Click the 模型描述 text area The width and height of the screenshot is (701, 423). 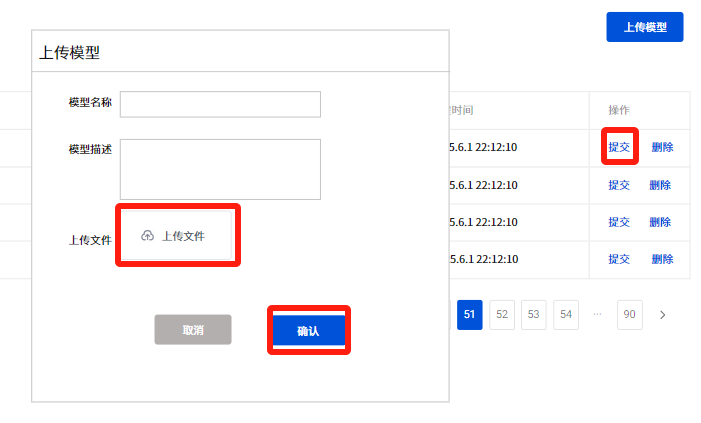tap(220, 169)
